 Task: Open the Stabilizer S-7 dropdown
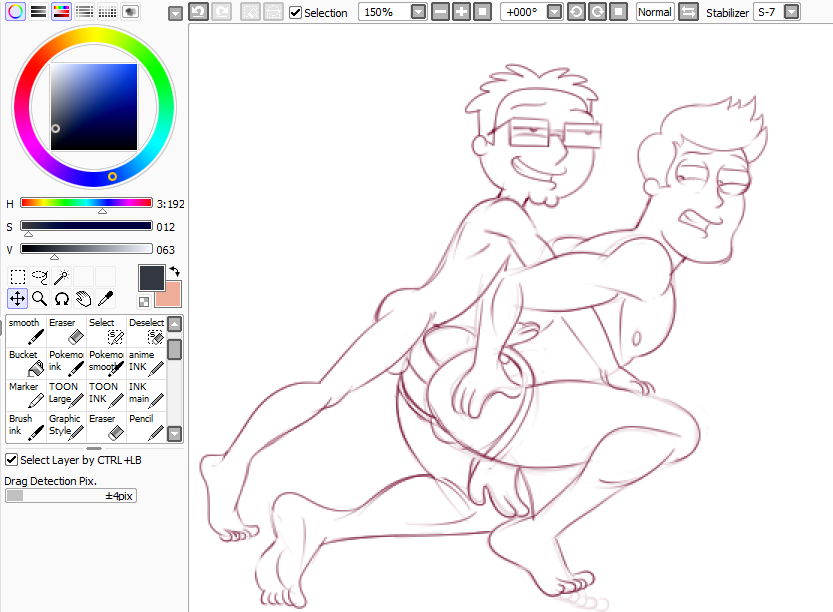click(x=791, y=13)
